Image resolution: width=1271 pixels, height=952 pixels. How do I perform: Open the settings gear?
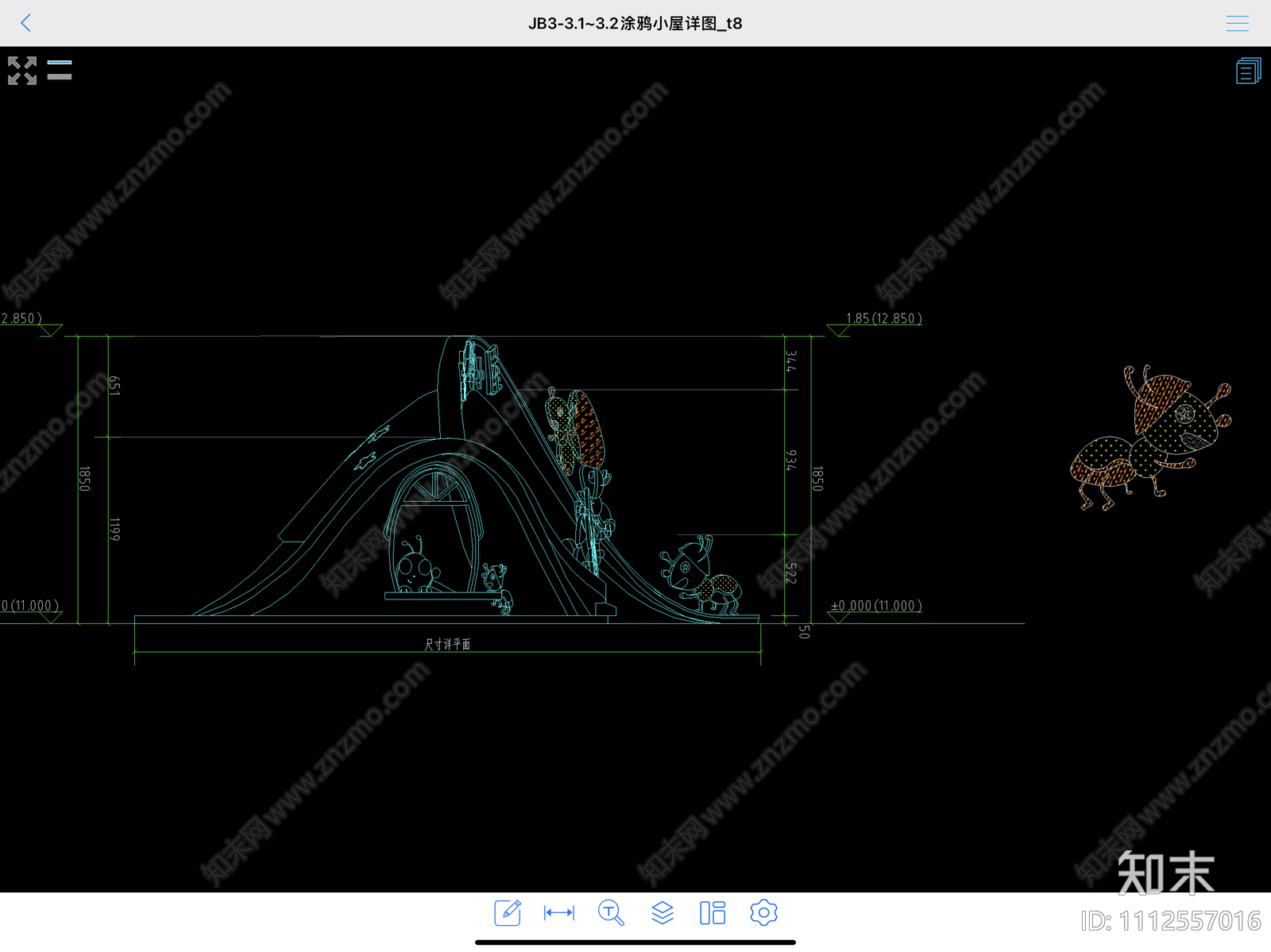pos(763,912)
